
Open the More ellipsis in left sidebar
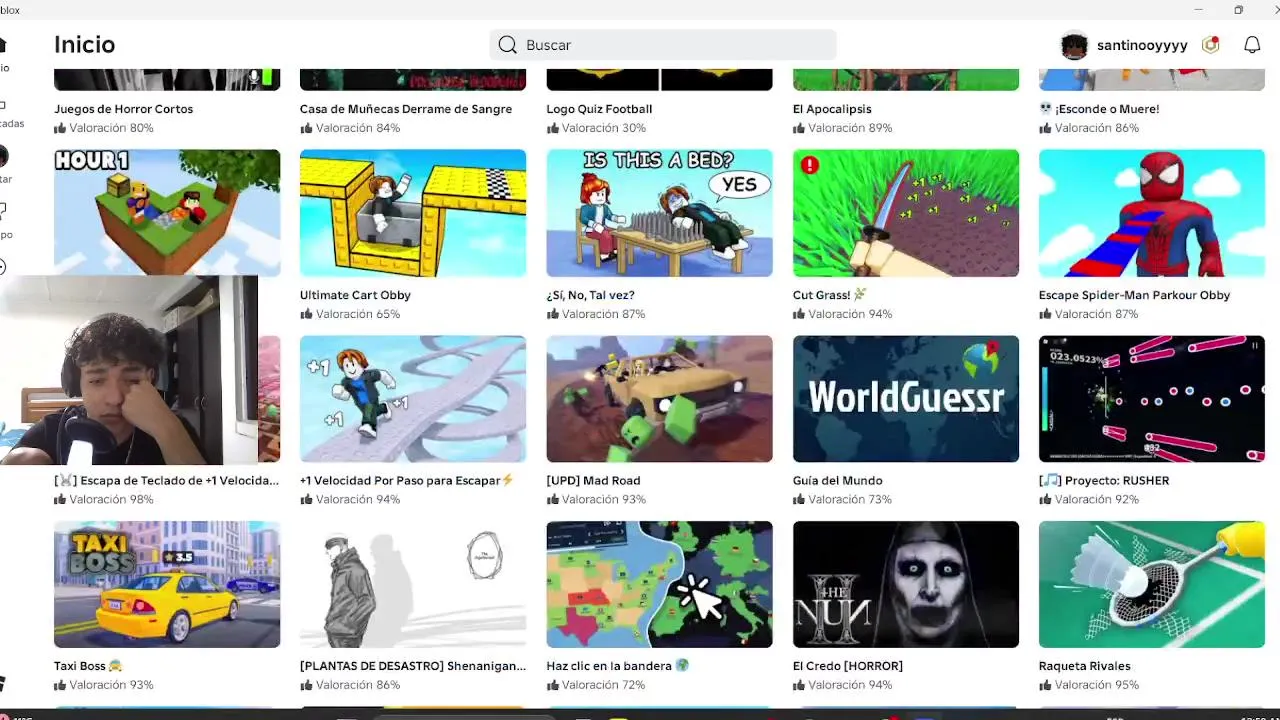click(x=3, y=267)
